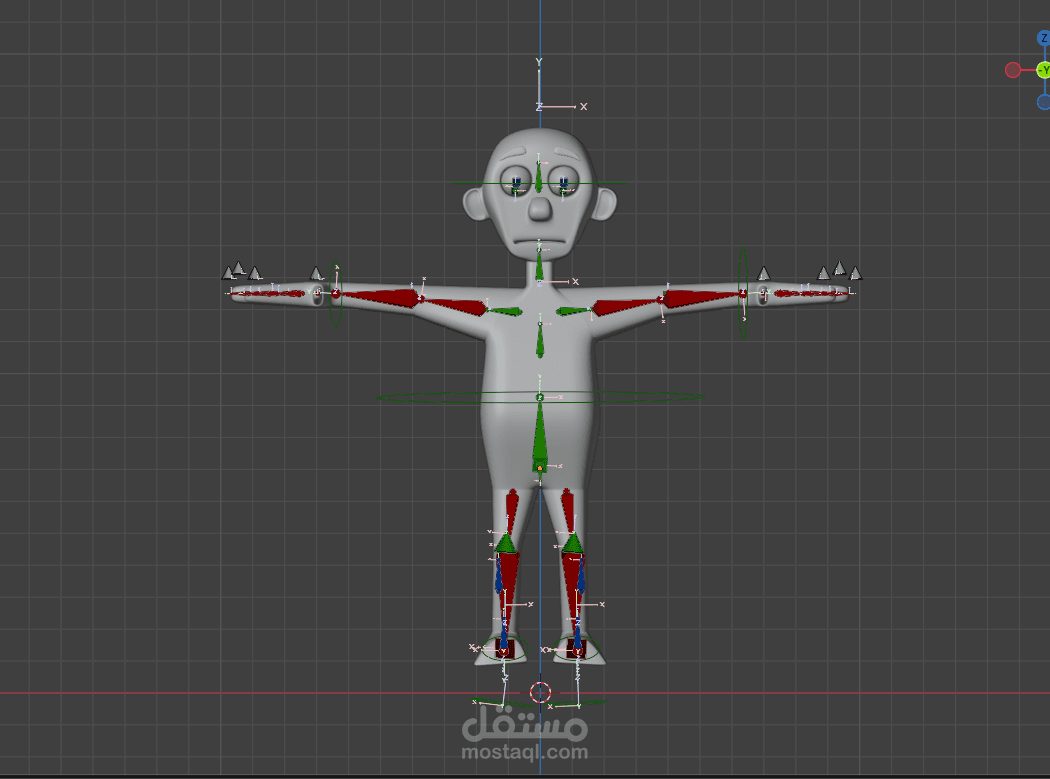
Task: Select the outermost cone control at screen-left fingertips
Action: pyautogui.click(x=228, y=273)
